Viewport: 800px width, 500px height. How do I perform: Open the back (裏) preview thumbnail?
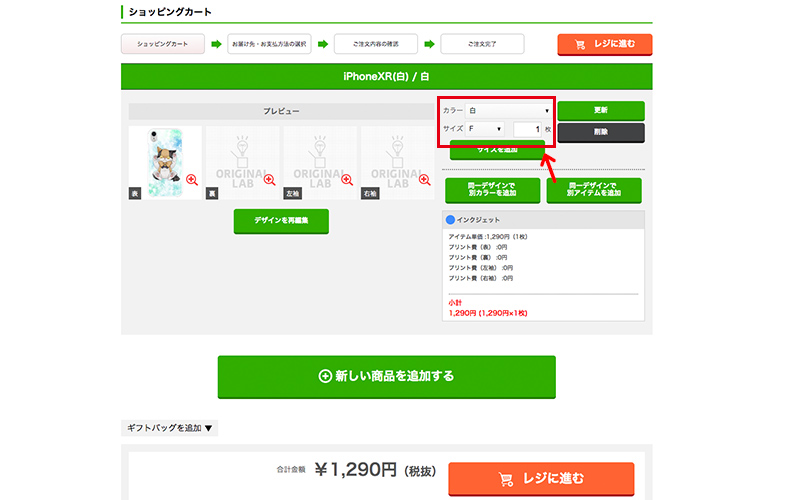pos(242,163)
